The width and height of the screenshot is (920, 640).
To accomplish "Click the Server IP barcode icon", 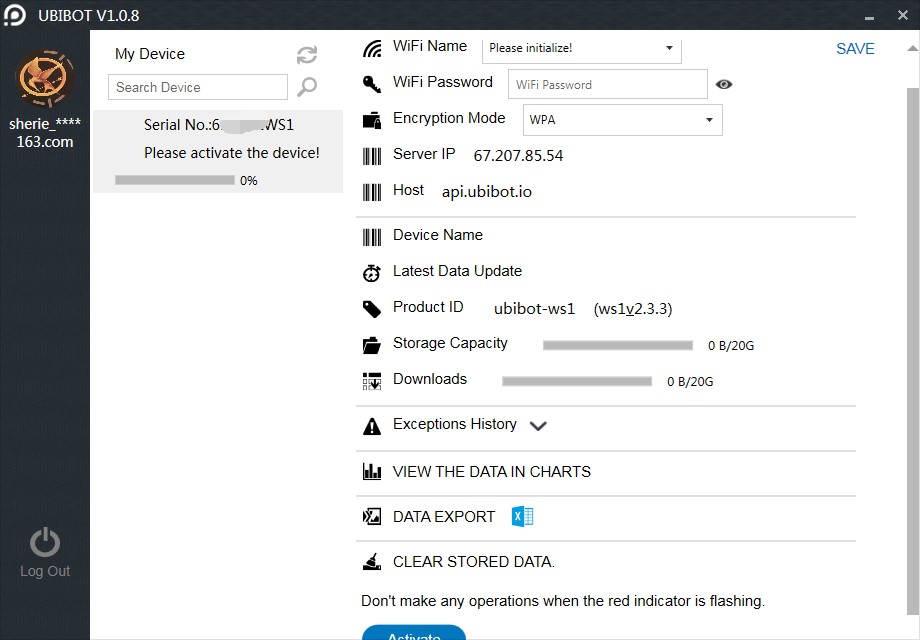I will tap(371, 156).
